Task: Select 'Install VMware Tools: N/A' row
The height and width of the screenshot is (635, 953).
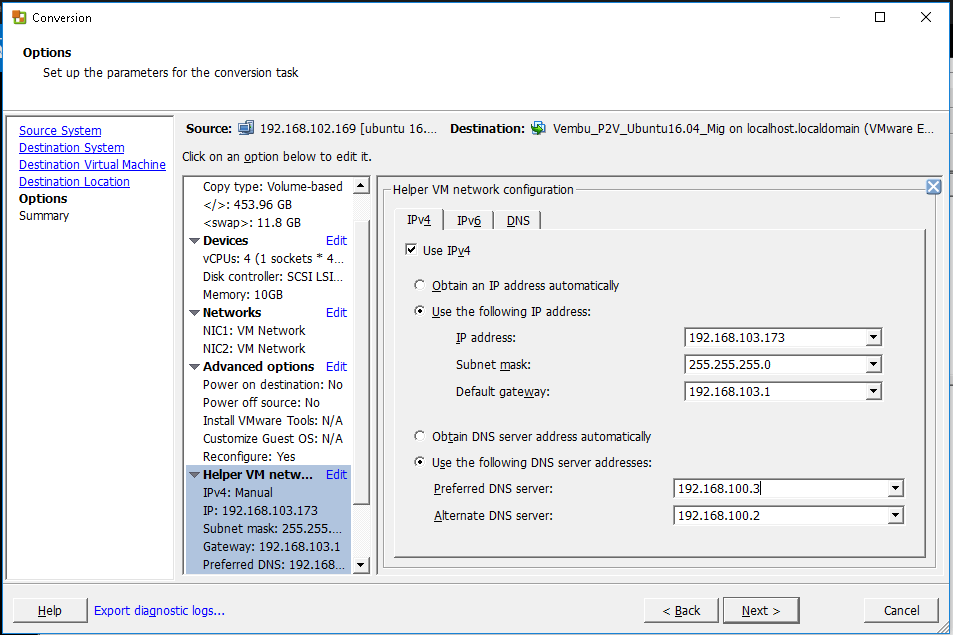Action: click(x=273, y=420)
